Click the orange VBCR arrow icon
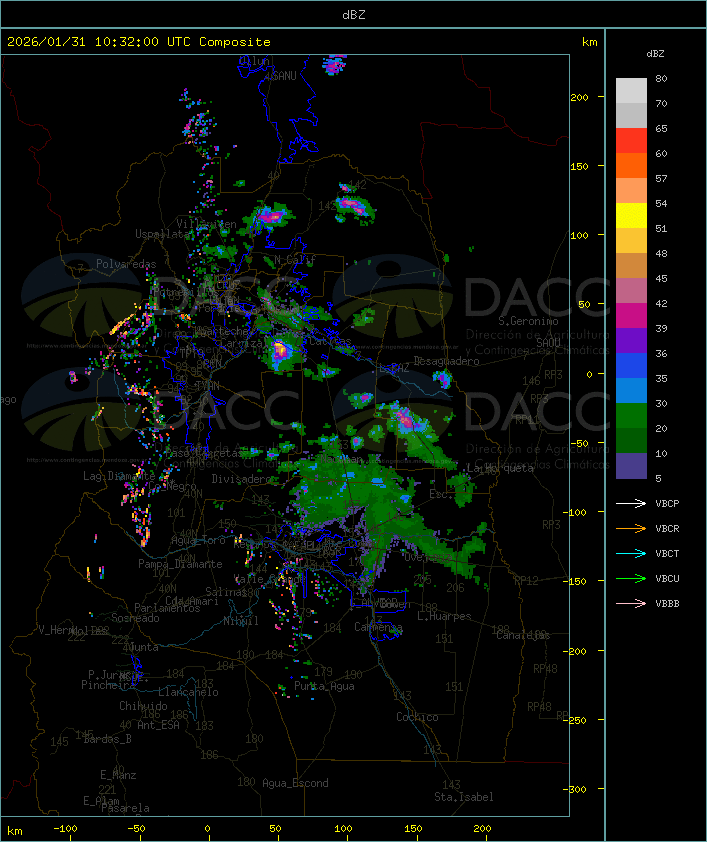The width and height of the screenshot is (707, 842). click(632, 528)
